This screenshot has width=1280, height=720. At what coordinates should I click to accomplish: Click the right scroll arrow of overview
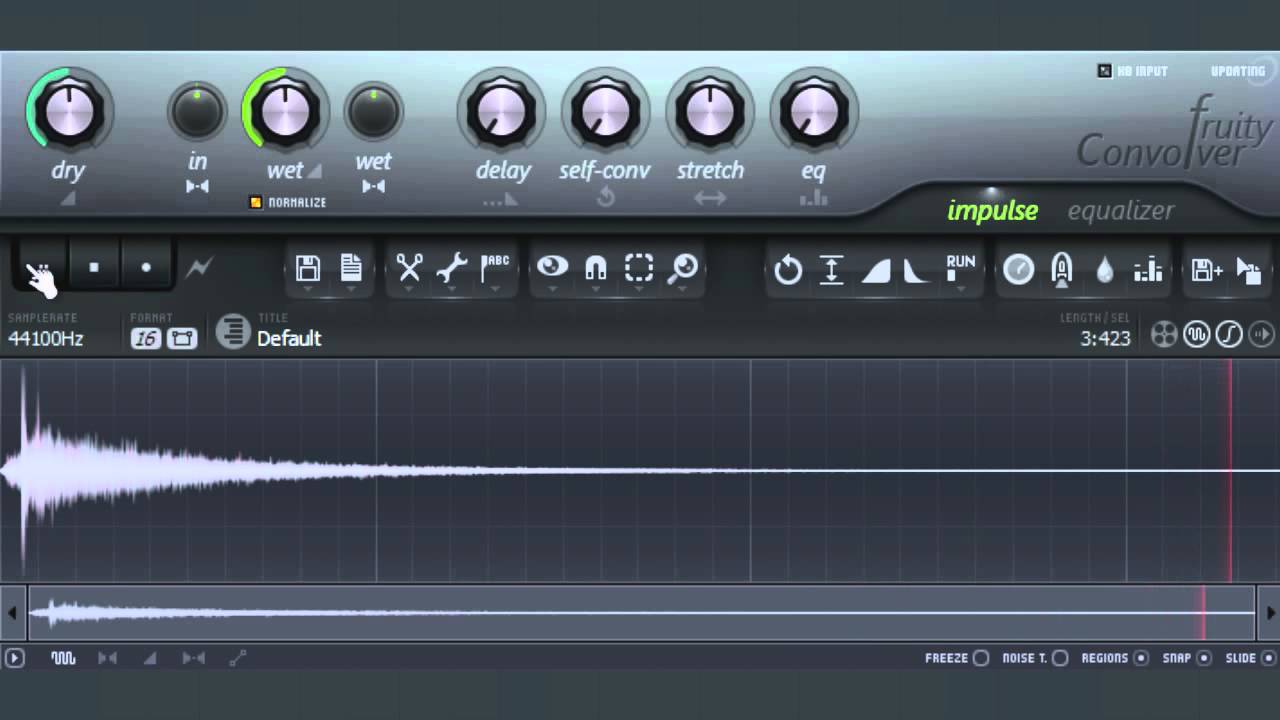pyautogui.click(x=1270, y=613)
